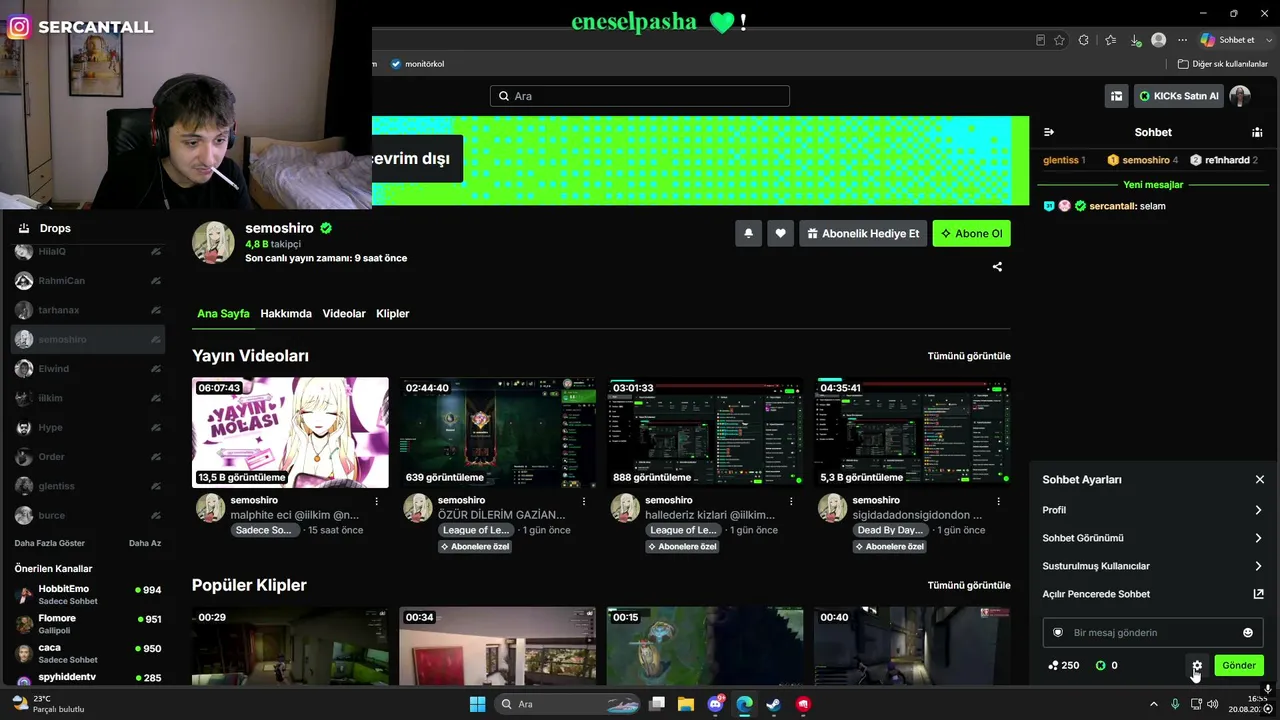1280x720 pixels.
Task: Open the browser favorites list
Action: 1110,40
